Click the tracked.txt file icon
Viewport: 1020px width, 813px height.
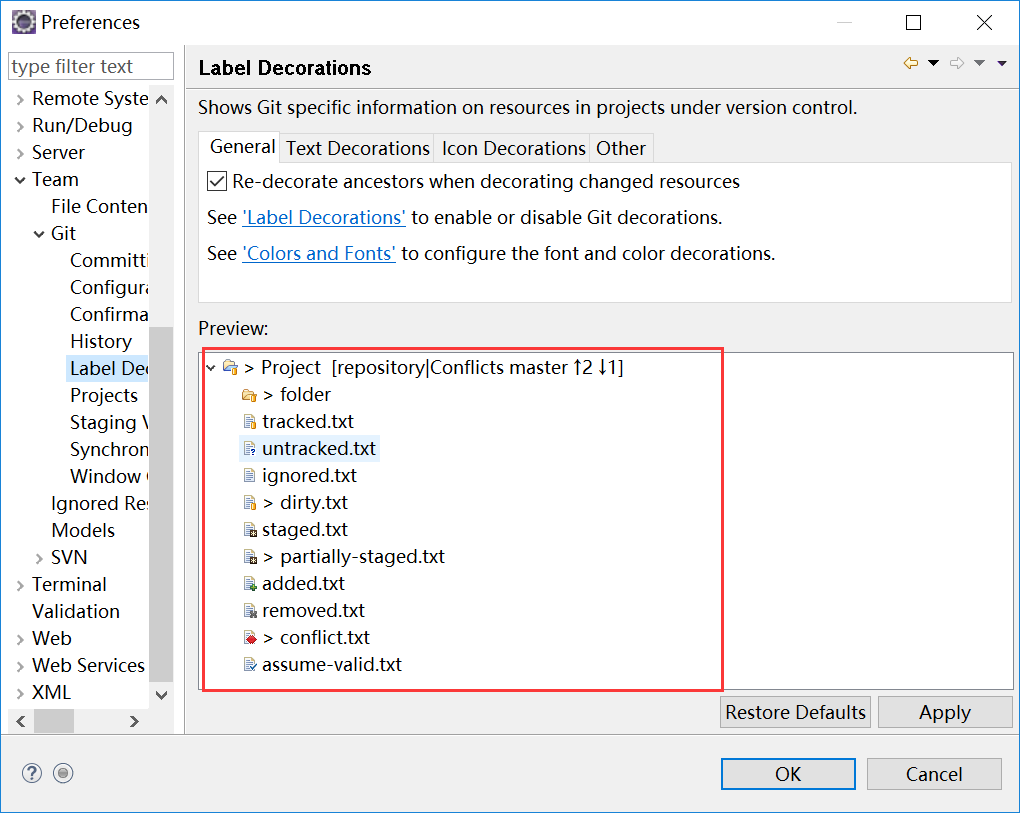coord(249,421)
